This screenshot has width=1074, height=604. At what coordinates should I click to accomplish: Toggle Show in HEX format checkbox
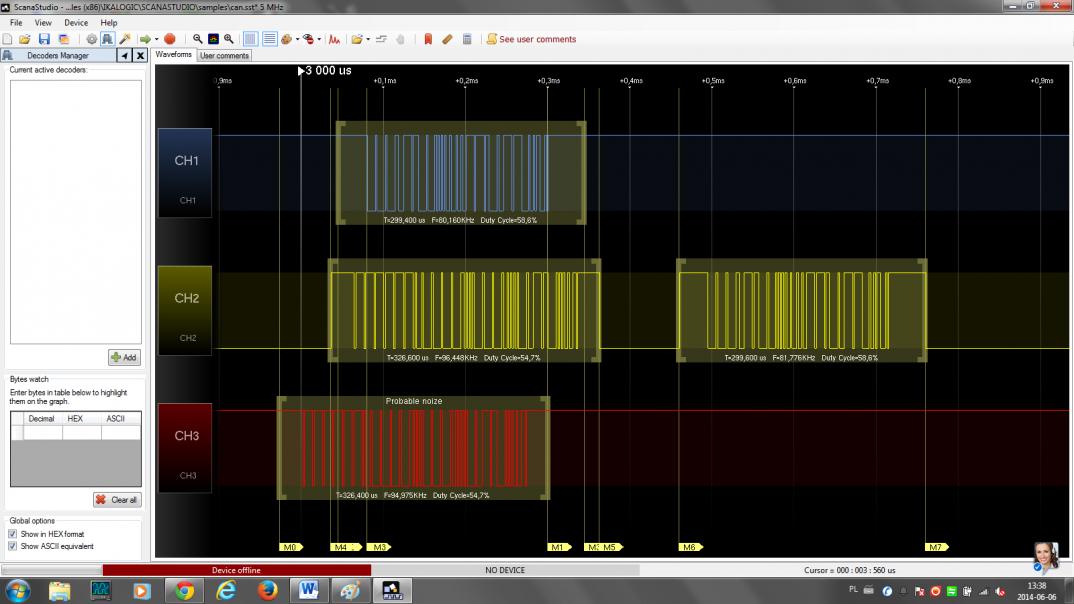(x=12, y=534)
